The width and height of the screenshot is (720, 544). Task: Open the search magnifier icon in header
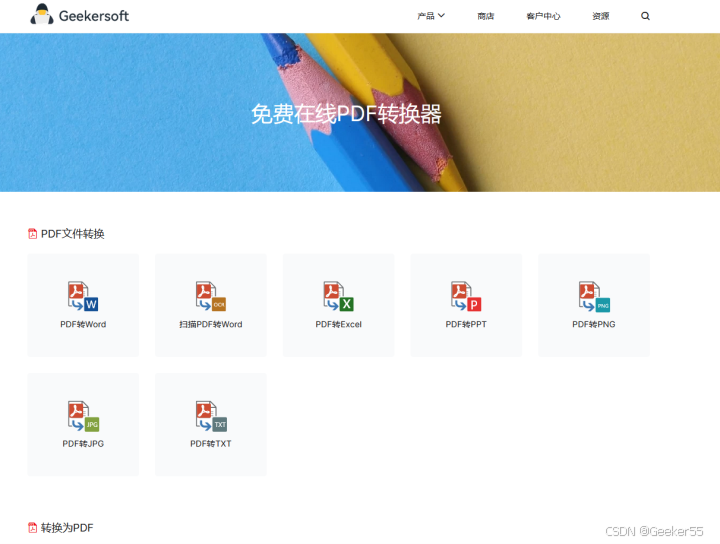tap(645, 16)
